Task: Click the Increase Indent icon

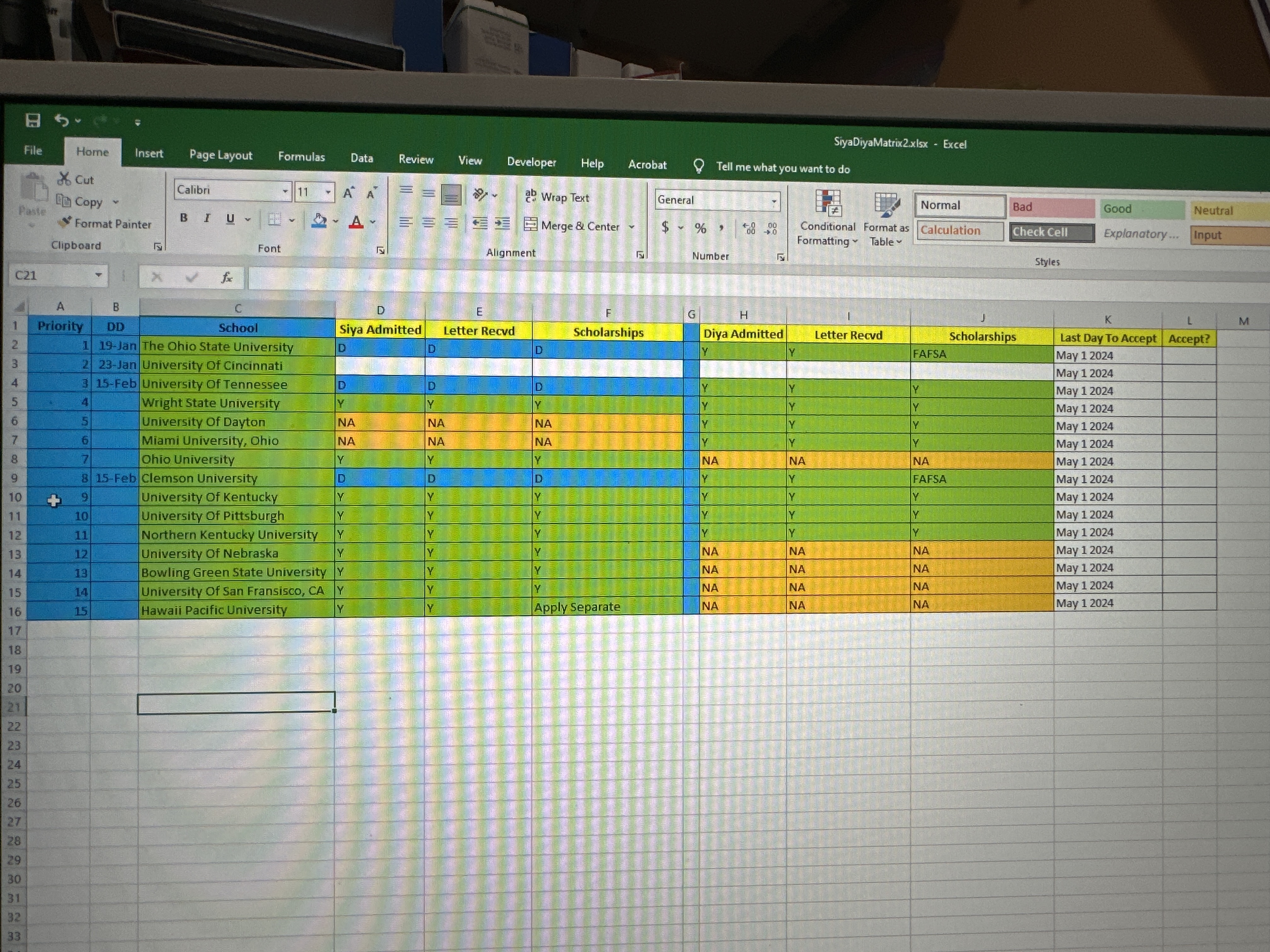Action: (x=502, y=224)
